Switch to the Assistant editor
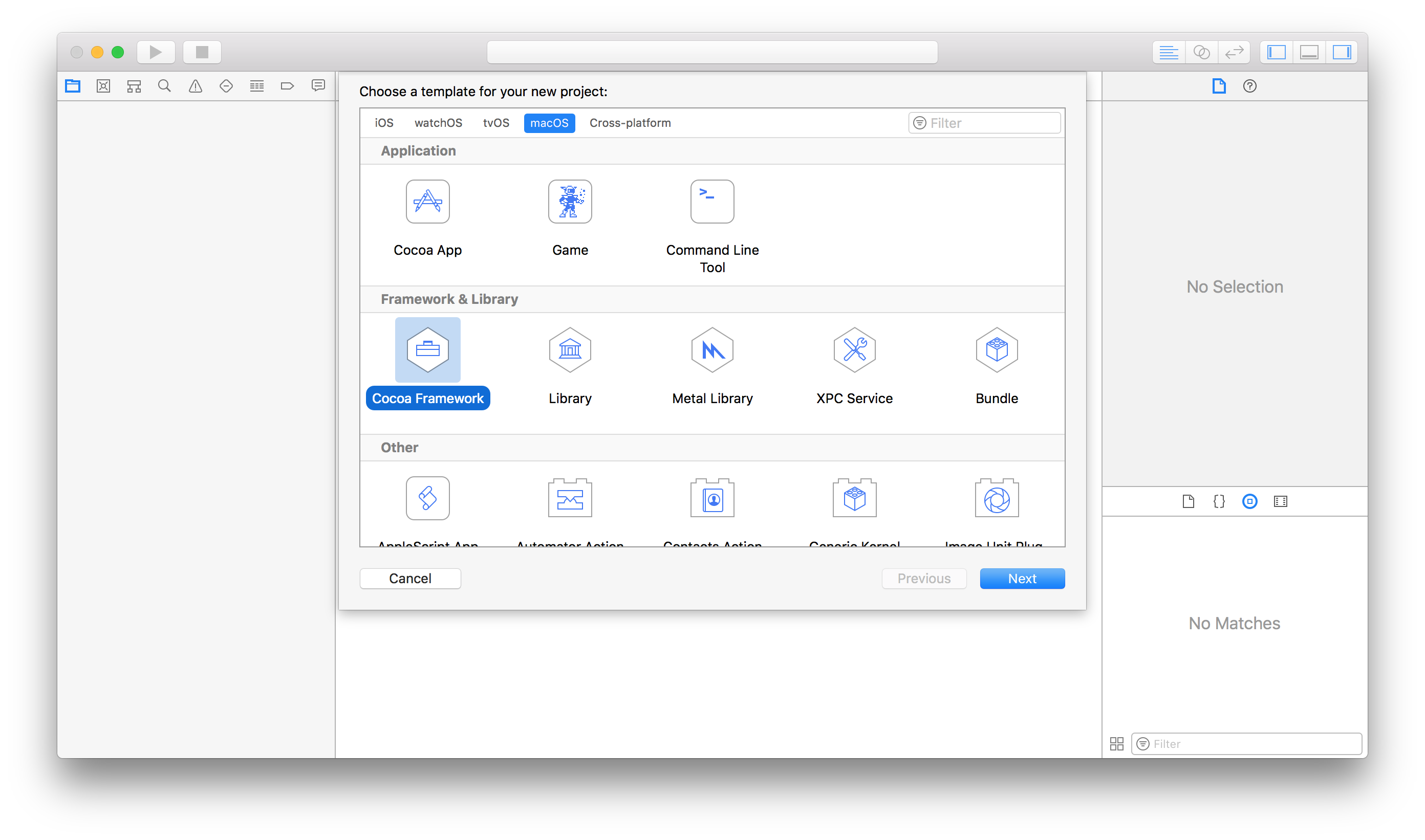 (1201, 52)
